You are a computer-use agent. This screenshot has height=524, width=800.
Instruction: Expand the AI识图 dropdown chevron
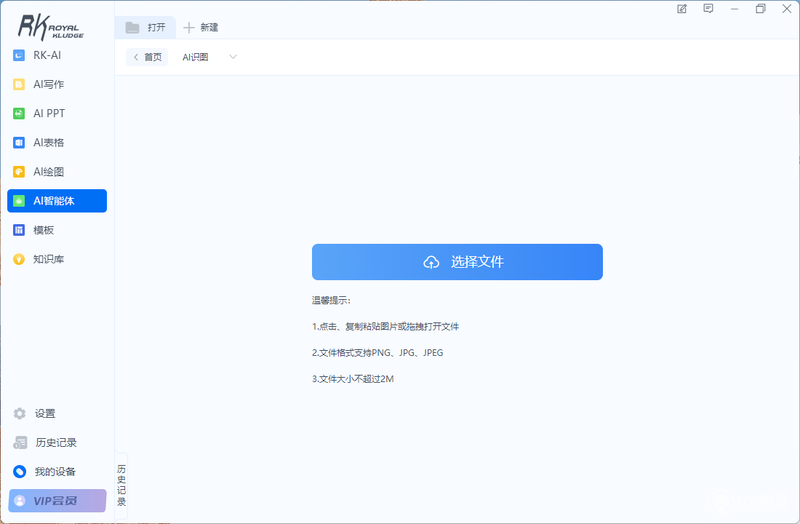233,57
